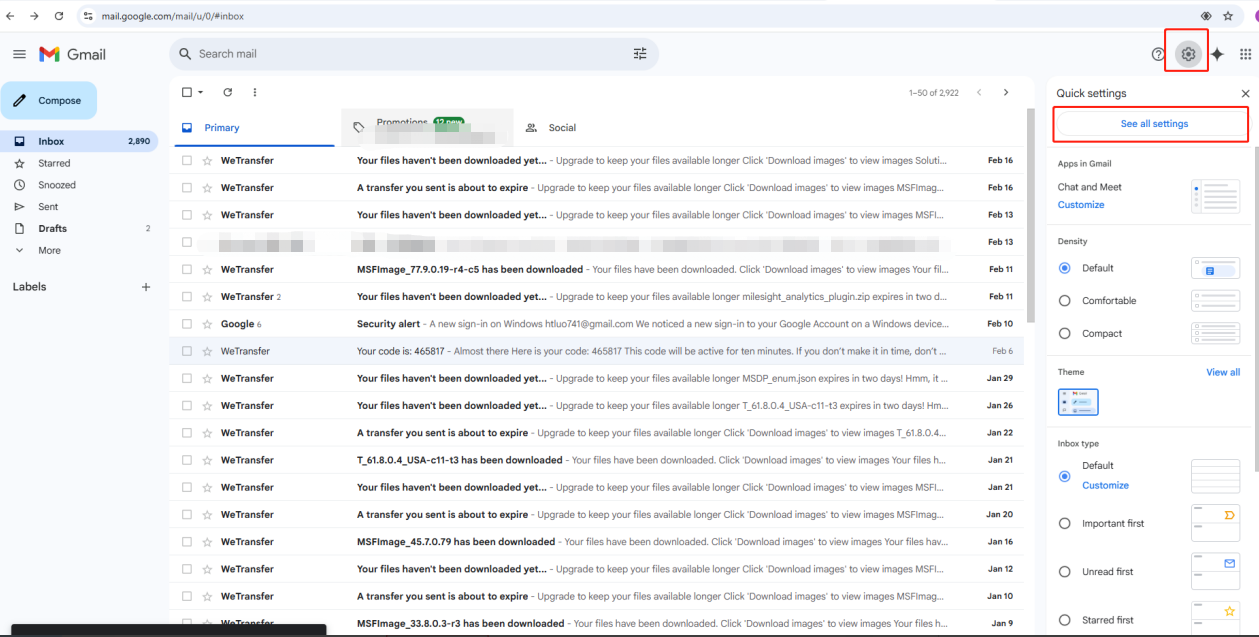This screenshot has width=1259, height=637.
Task: Click See all settings
Action: 1154,124
